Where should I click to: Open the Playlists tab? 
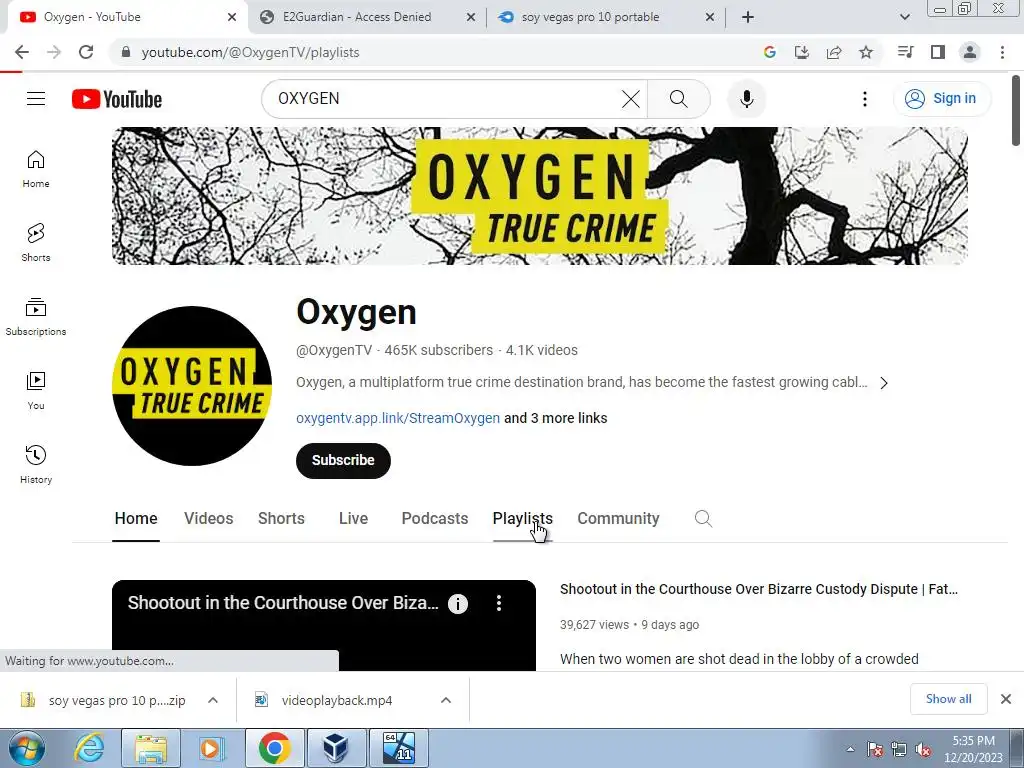tap(522, 519)
